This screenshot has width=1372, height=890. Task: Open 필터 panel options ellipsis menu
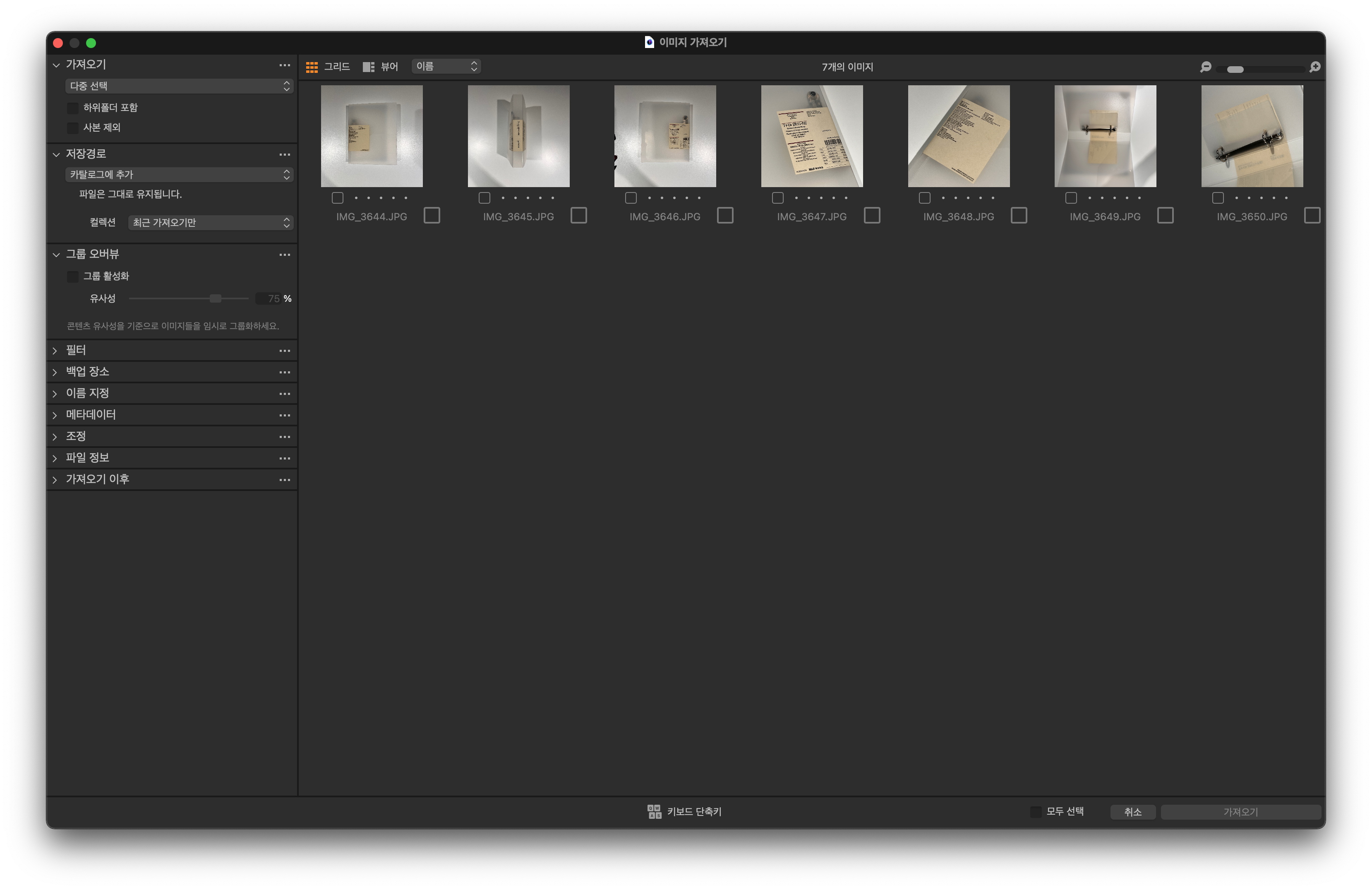click(285, 351)
